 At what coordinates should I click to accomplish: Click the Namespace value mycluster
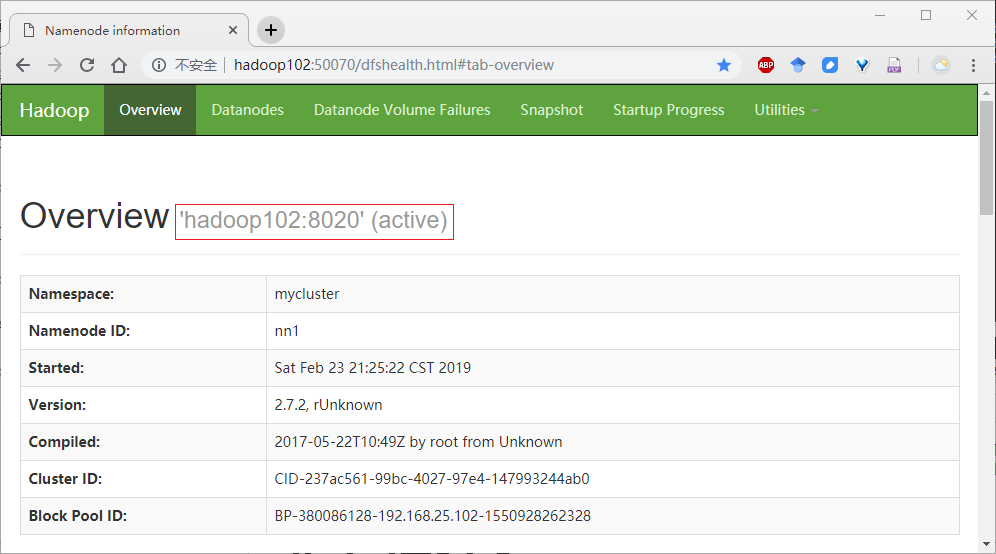307,294
